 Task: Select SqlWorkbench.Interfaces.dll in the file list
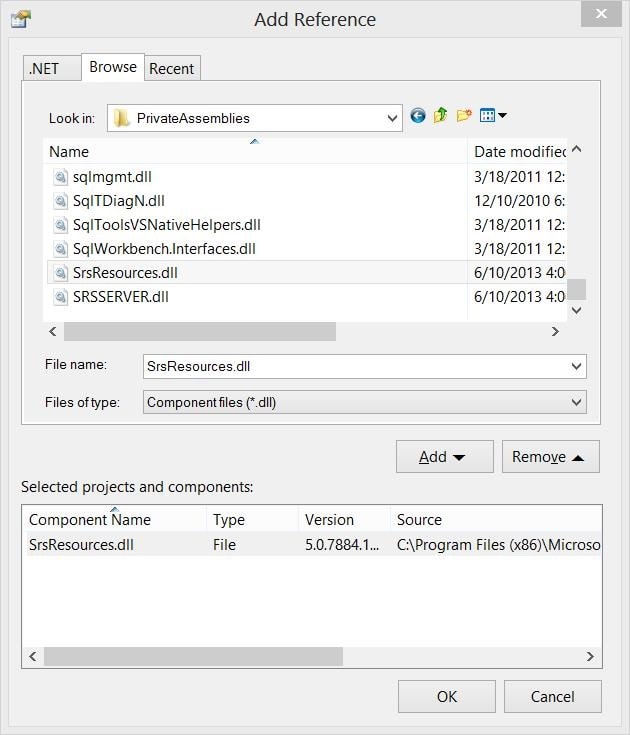(164, 249)
